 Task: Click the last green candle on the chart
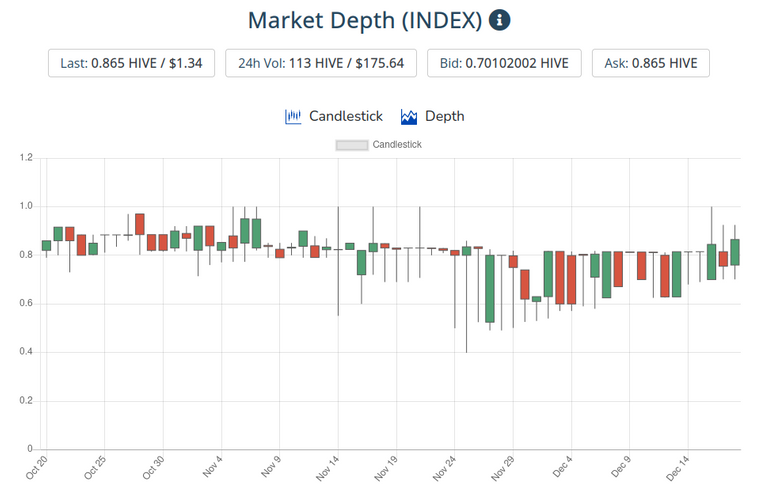click(735, 252)
